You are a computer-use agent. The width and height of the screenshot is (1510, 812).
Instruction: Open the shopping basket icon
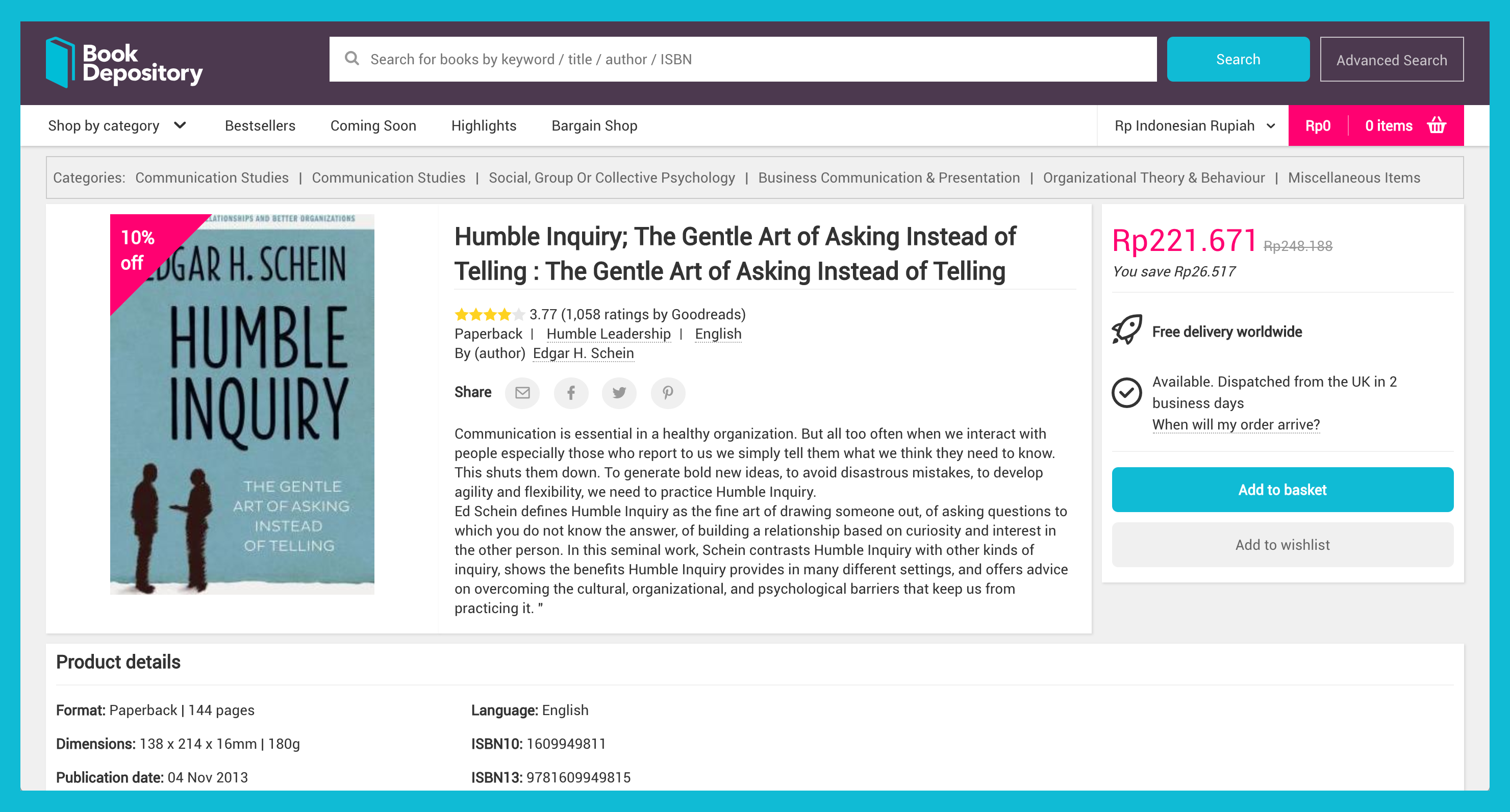coord(1437,125)
